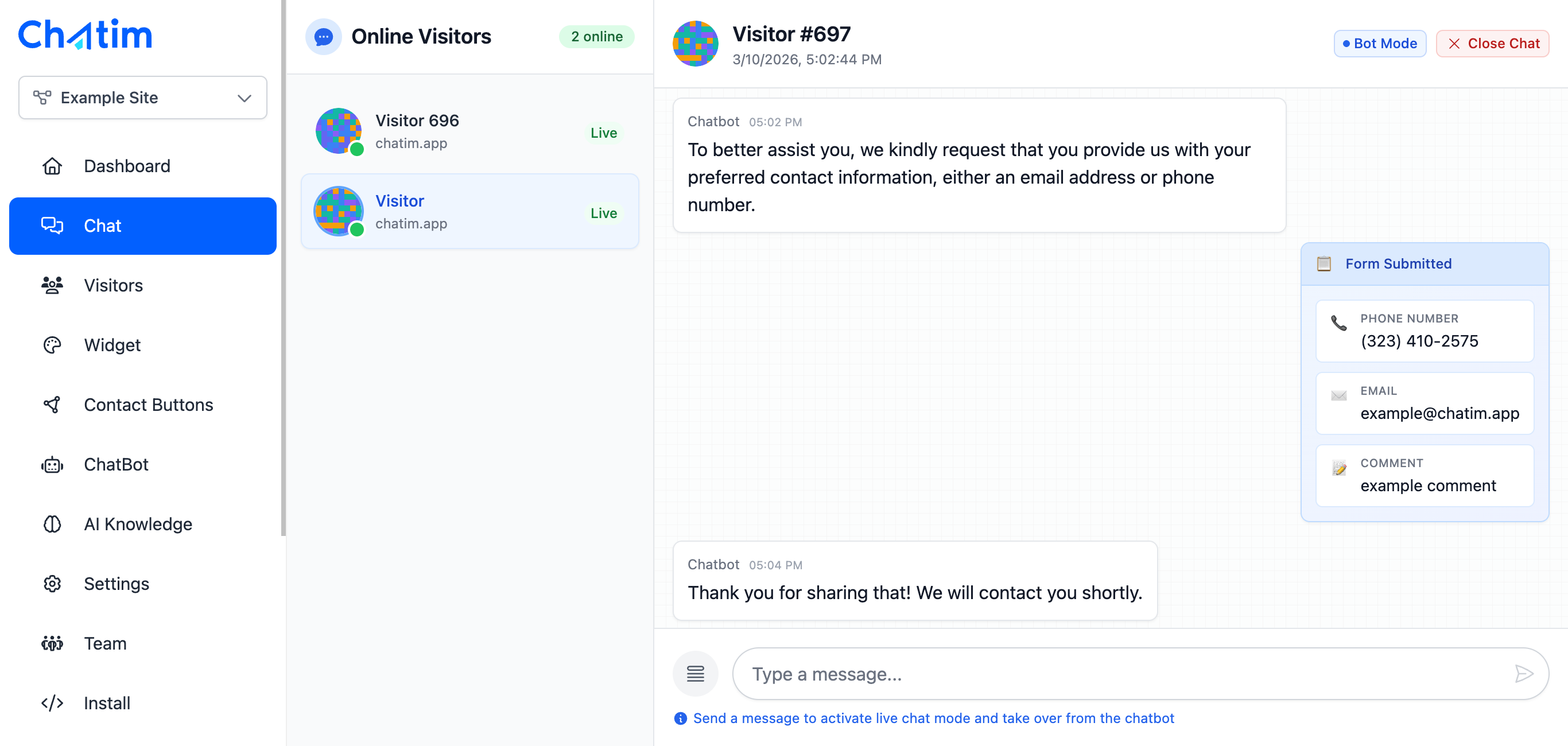The image size is (1568, 746).
Task: Click the Online Visitors chat bubble icon
Action: click(x=323, y=37)
